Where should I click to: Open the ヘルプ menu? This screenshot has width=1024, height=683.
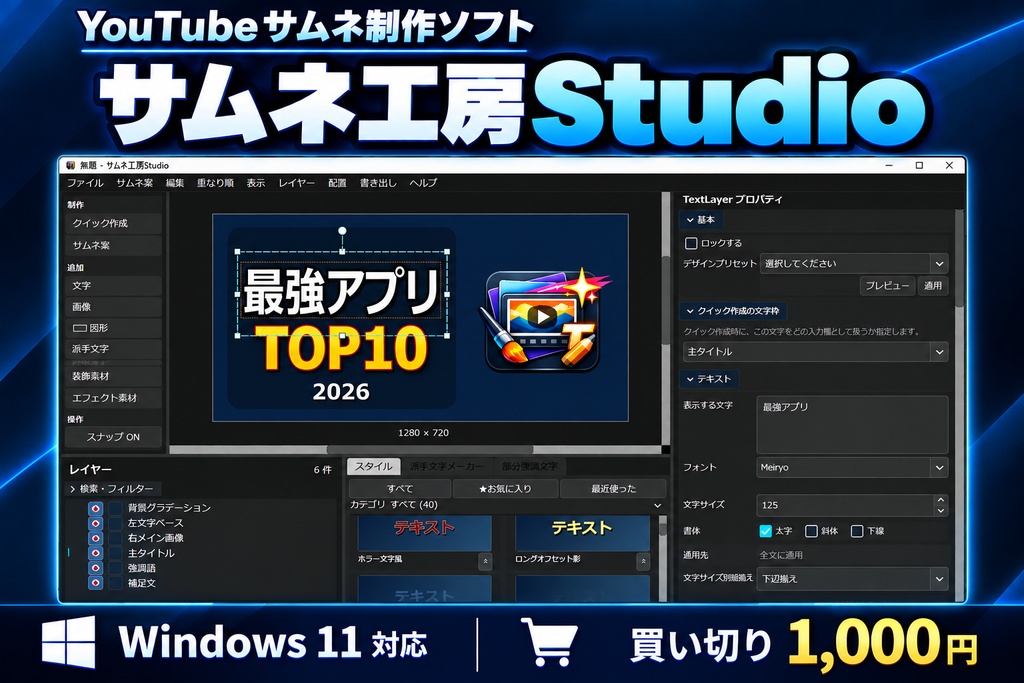coord(423,183)
